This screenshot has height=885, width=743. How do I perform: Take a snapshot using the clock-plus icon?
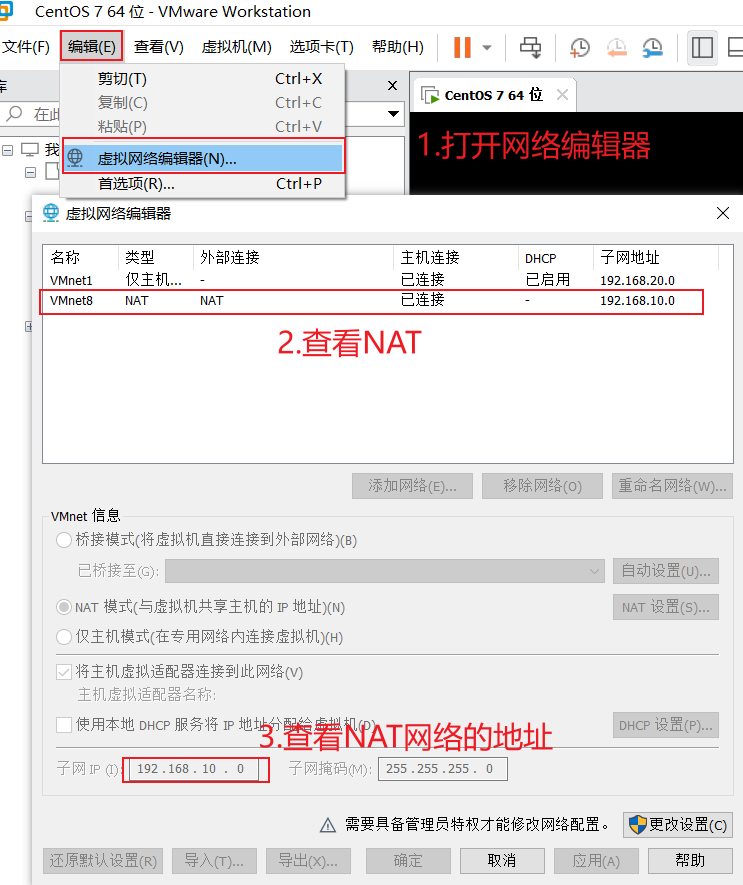point(579,48)
